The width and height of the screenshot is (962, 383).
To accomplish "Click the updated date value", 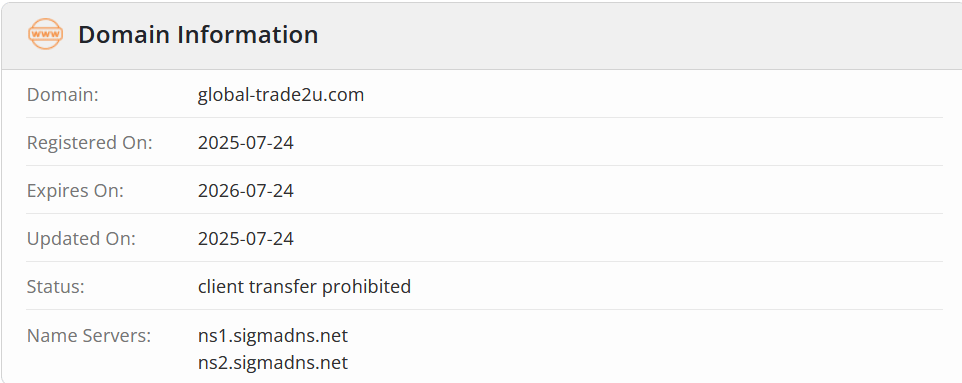I will coord(245,238).
